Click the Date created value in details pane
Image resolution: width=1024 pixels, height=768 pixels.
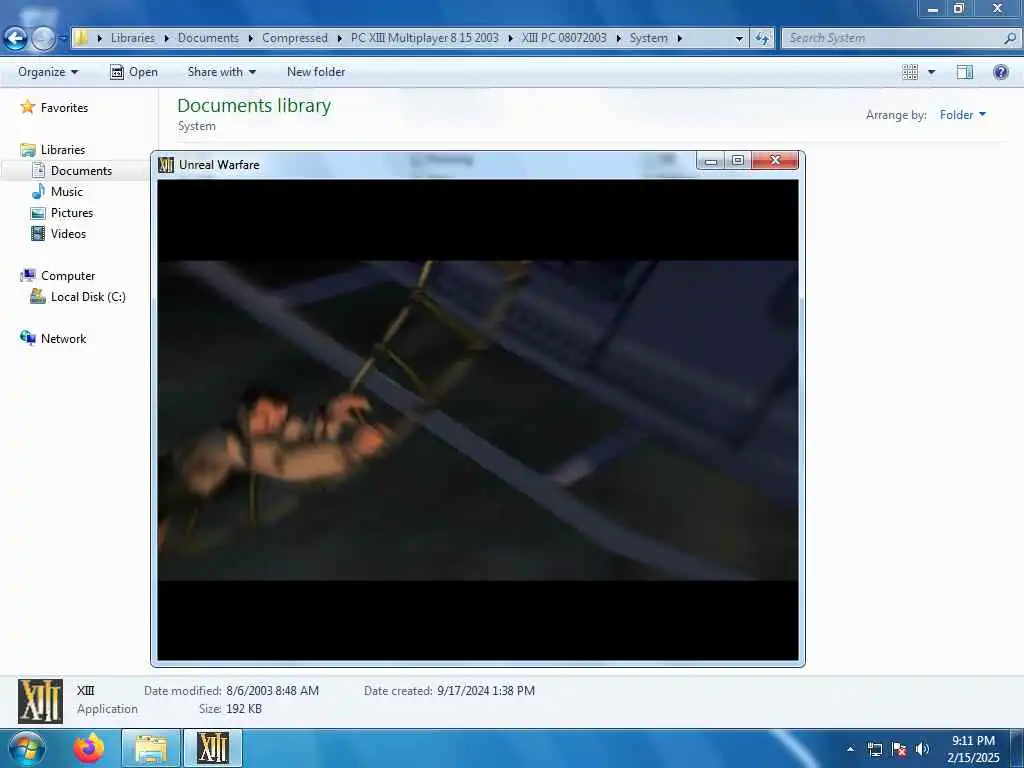[x=486, y=690]
